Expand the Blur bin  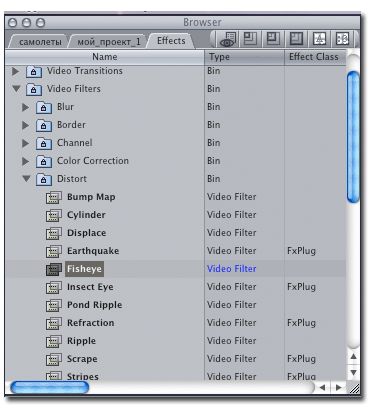pyautogui.click(x=26, y=107)
